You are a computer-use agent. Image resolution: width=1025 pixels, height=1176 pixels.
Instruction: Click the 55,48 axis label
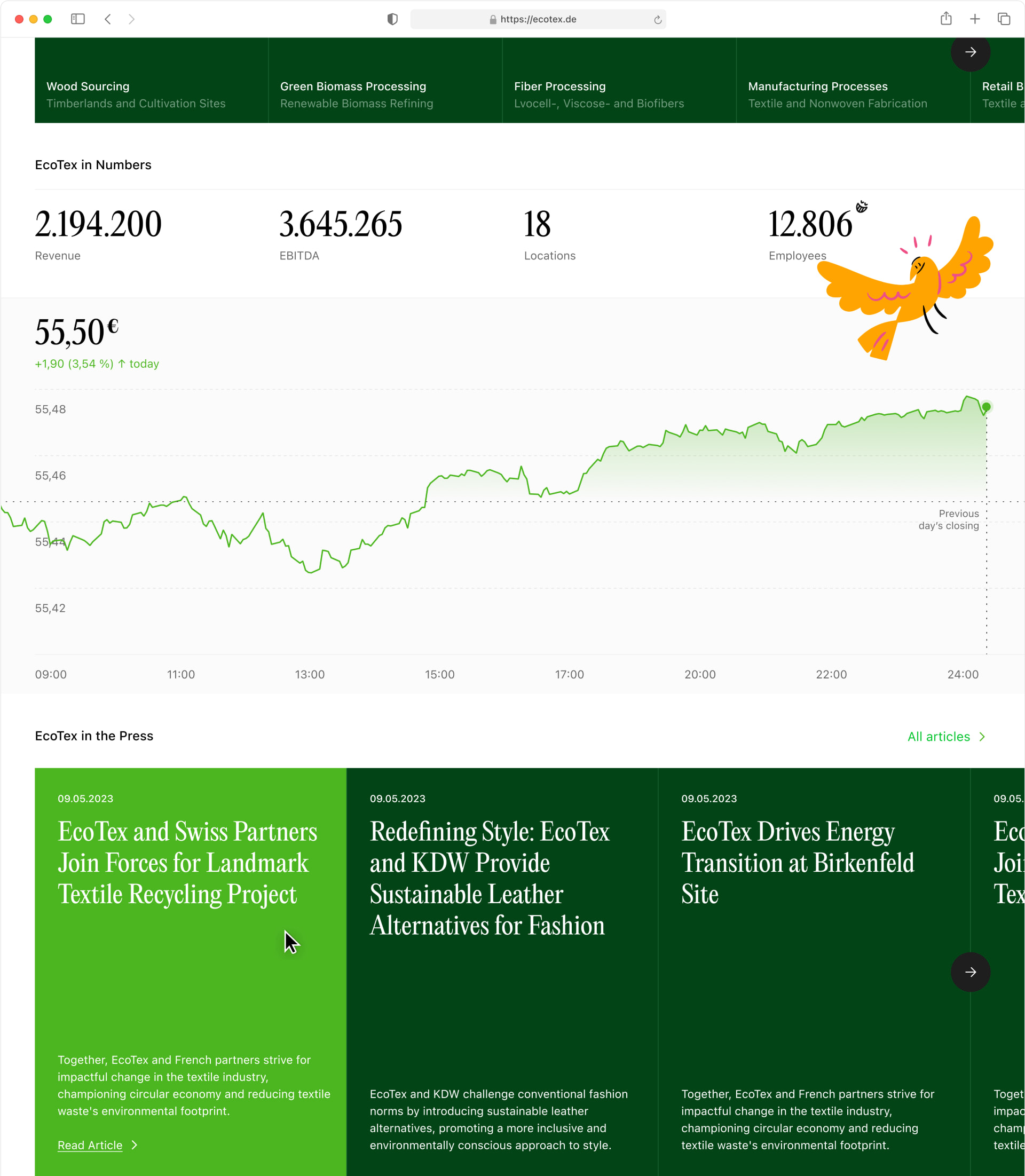(50, 409)
